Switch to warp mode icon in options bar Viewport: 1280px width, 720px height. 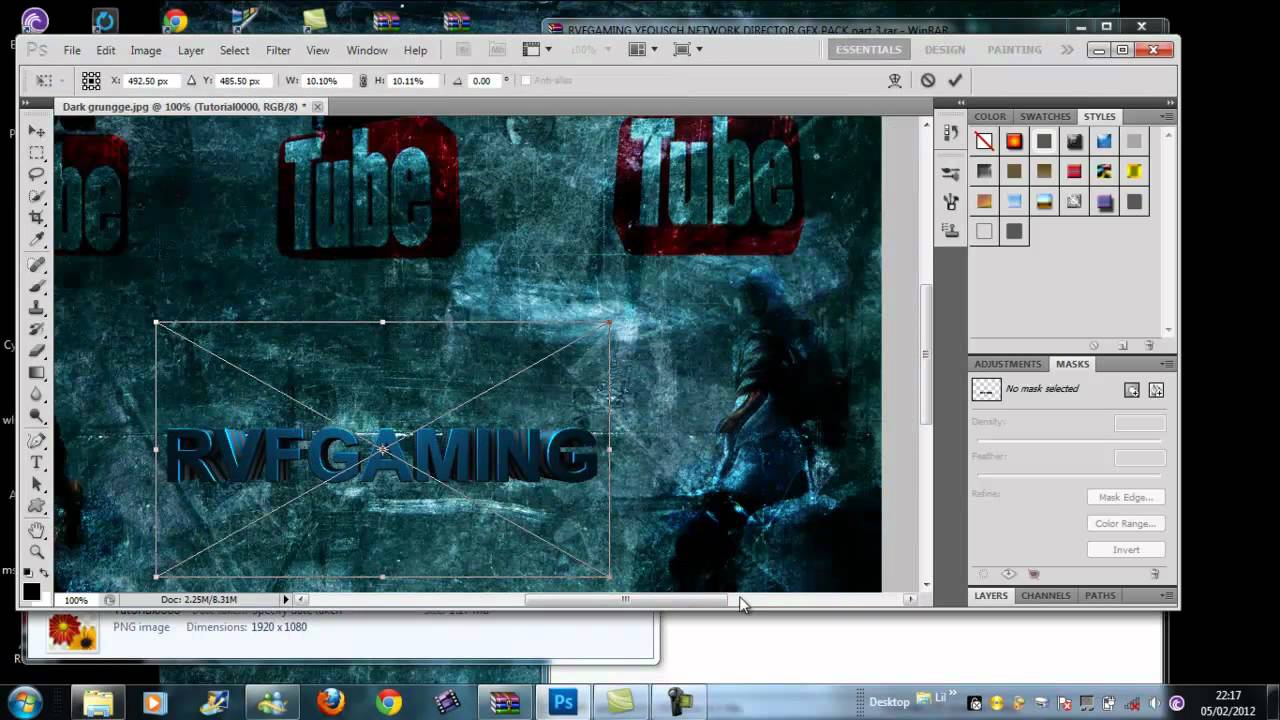tap(895, 81)
